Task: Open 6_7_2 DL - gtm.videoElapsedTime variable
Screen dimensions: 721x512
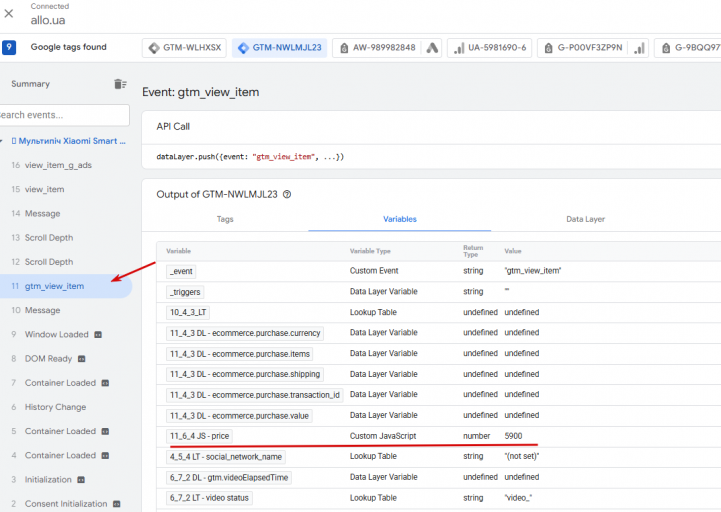Action: coord(229,477)
